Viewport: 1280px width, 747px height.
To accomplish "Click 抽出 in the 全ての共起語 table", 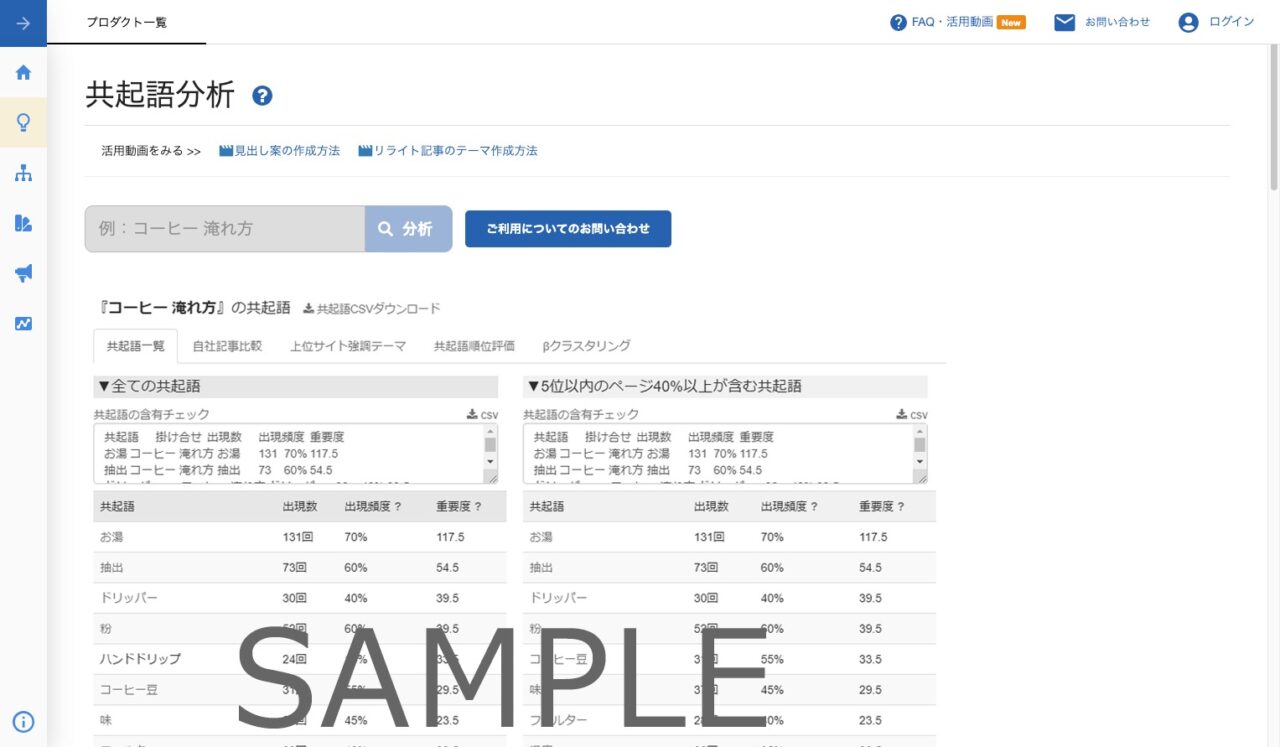I will click(x=112, y=568).
